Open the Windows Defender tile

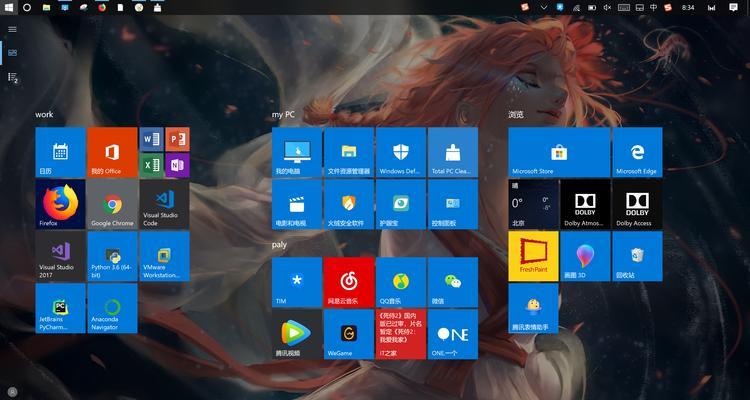[x=401, y=152]
